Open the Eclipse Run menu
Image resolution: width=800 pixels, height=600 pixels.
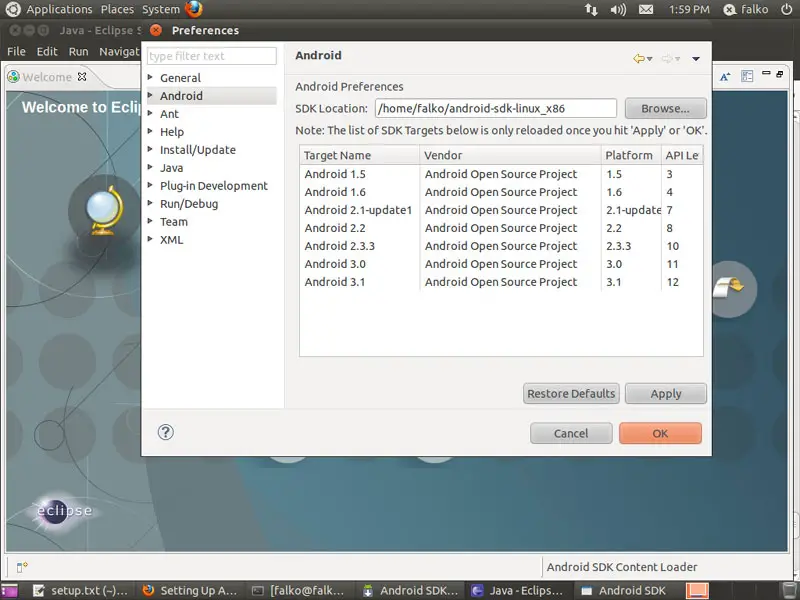pos(79,52)
